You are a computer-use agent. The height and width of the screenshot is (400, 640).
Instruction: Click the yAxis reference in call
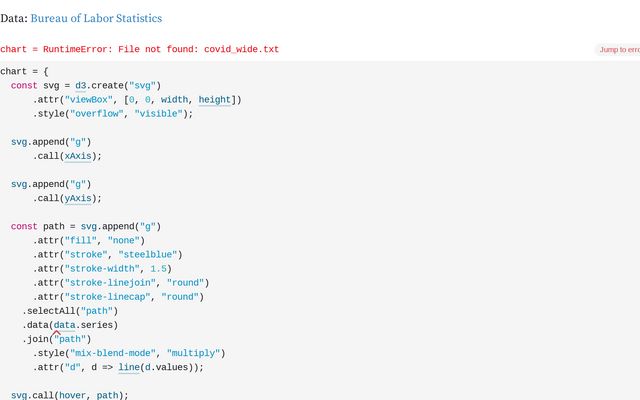(x=78, y=198)
